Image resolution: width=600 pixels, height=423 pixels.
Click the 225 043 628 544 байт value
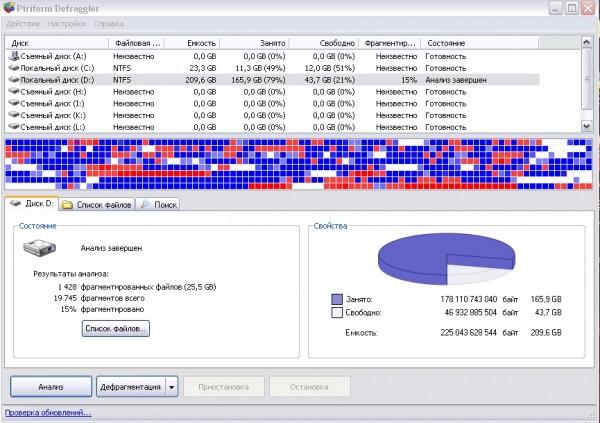(x=479, y=332)
